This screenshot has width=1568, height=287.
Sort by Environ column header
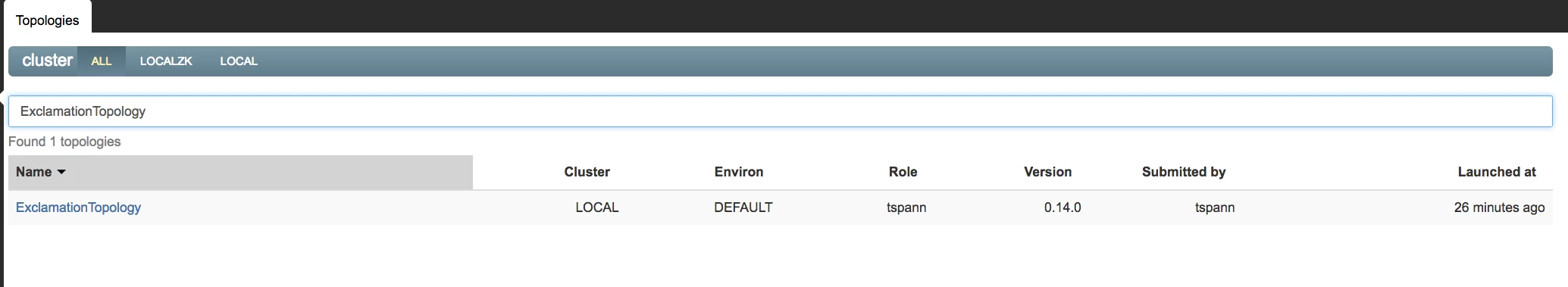tap(739, 172)
